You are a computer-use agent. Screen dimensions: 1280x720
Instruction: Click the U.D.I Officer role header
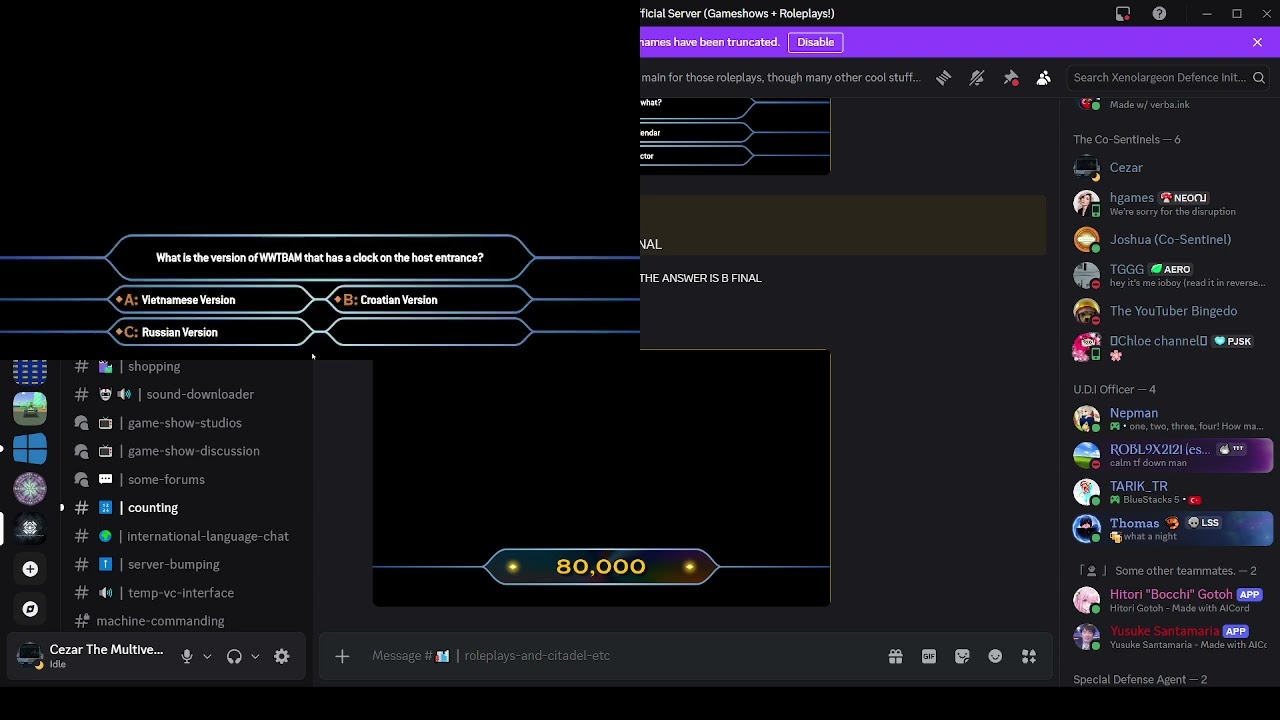coord(1114,389)
